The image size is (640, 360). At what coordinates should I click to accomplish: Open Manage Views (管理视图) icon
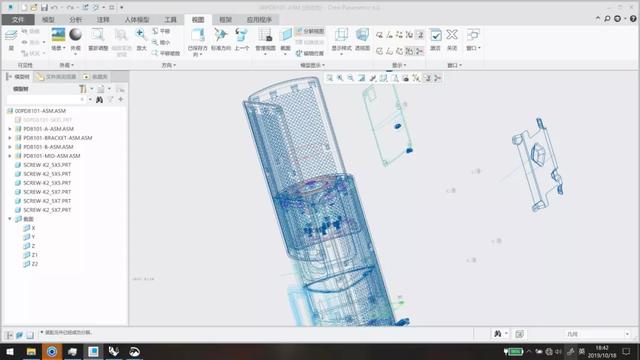265,40
